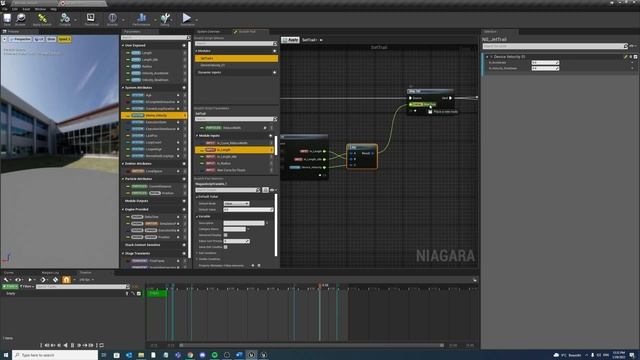Click the Simulation play icon

(187, 19)
